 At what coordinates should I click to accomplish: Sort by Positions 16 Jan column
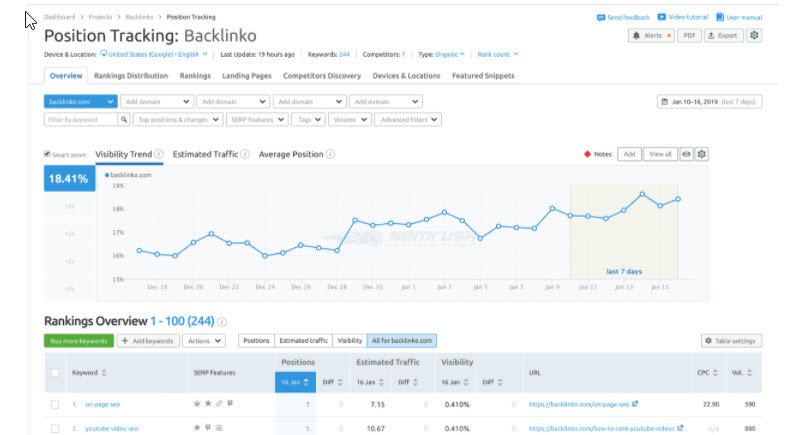pos(295,382)
